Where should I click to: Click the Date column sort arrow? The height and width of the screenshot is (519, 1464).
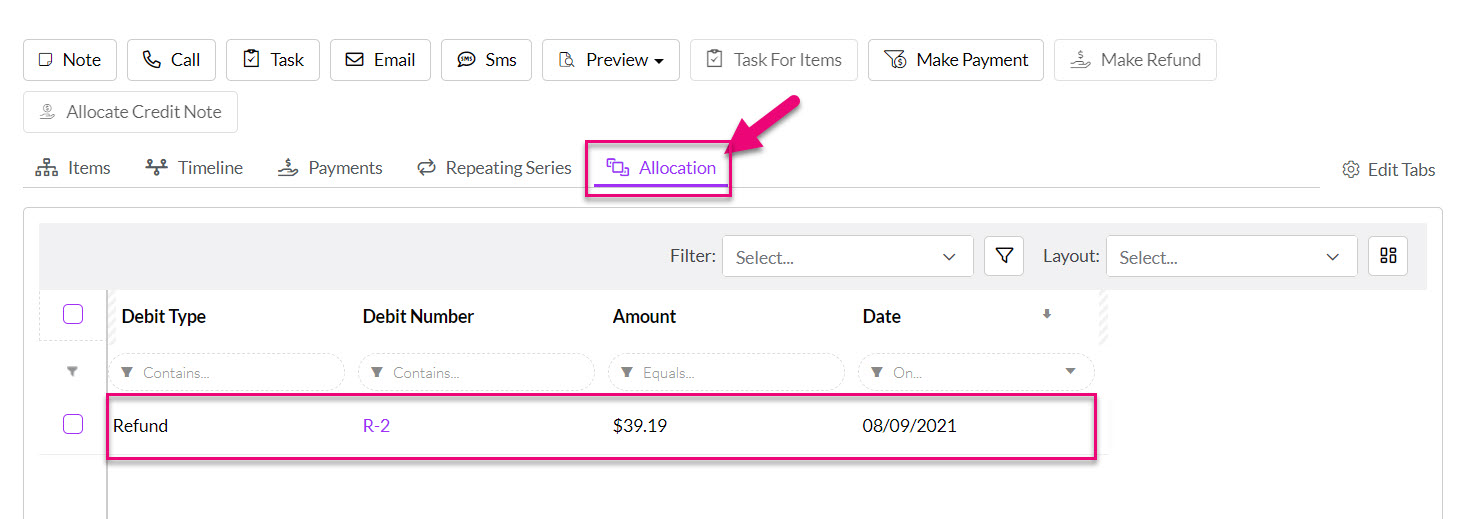[1047, 314]
